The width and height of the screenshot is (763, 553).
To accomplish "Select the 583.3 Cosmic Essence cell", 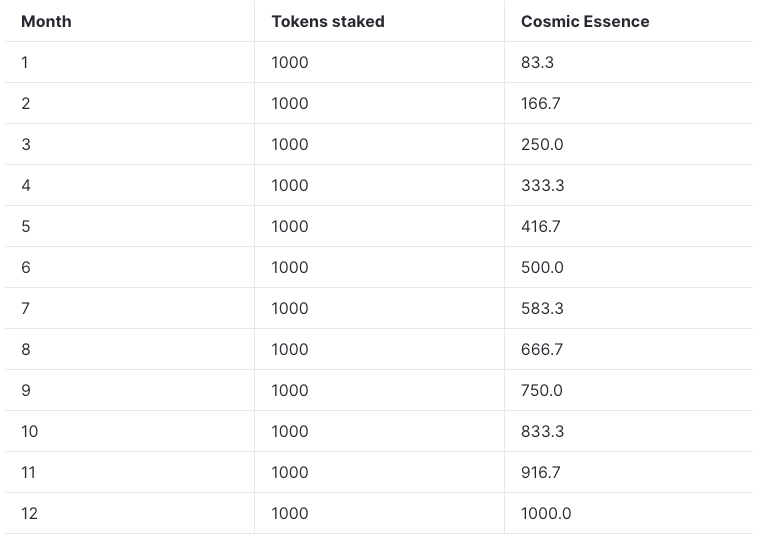I will click(x=542, y=308).
